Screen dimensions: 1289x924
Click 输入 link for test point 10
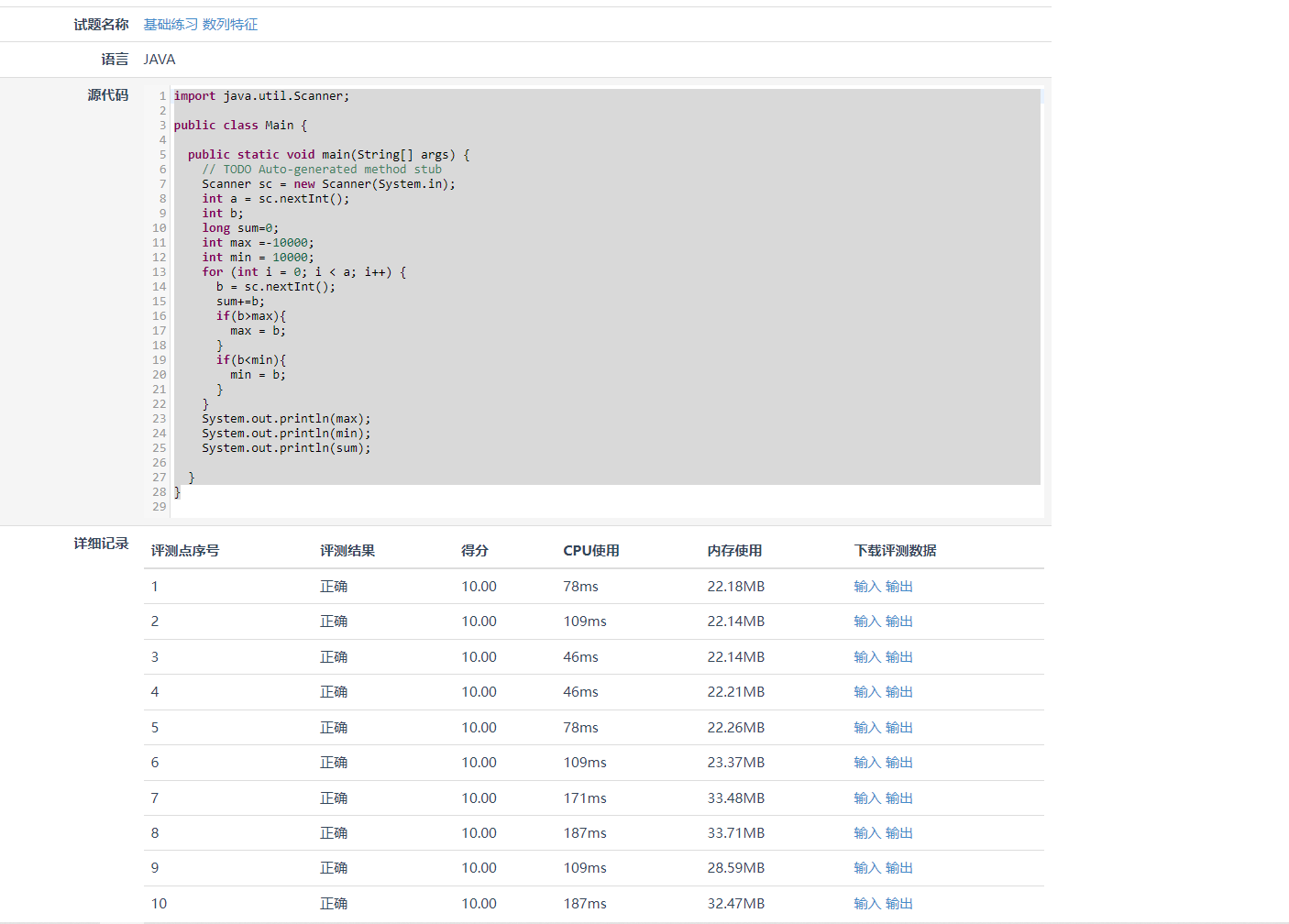866,904
